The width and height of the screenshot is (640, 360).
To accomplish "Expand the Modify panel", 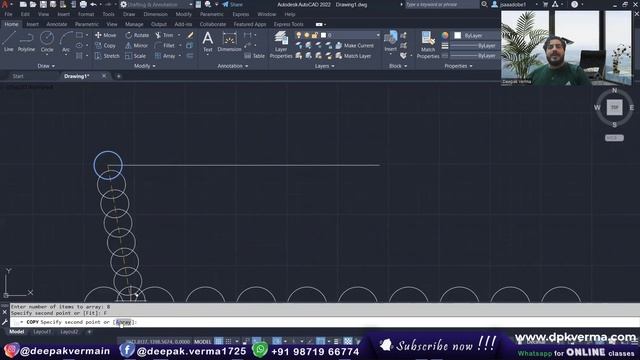I will coord(144,66).
